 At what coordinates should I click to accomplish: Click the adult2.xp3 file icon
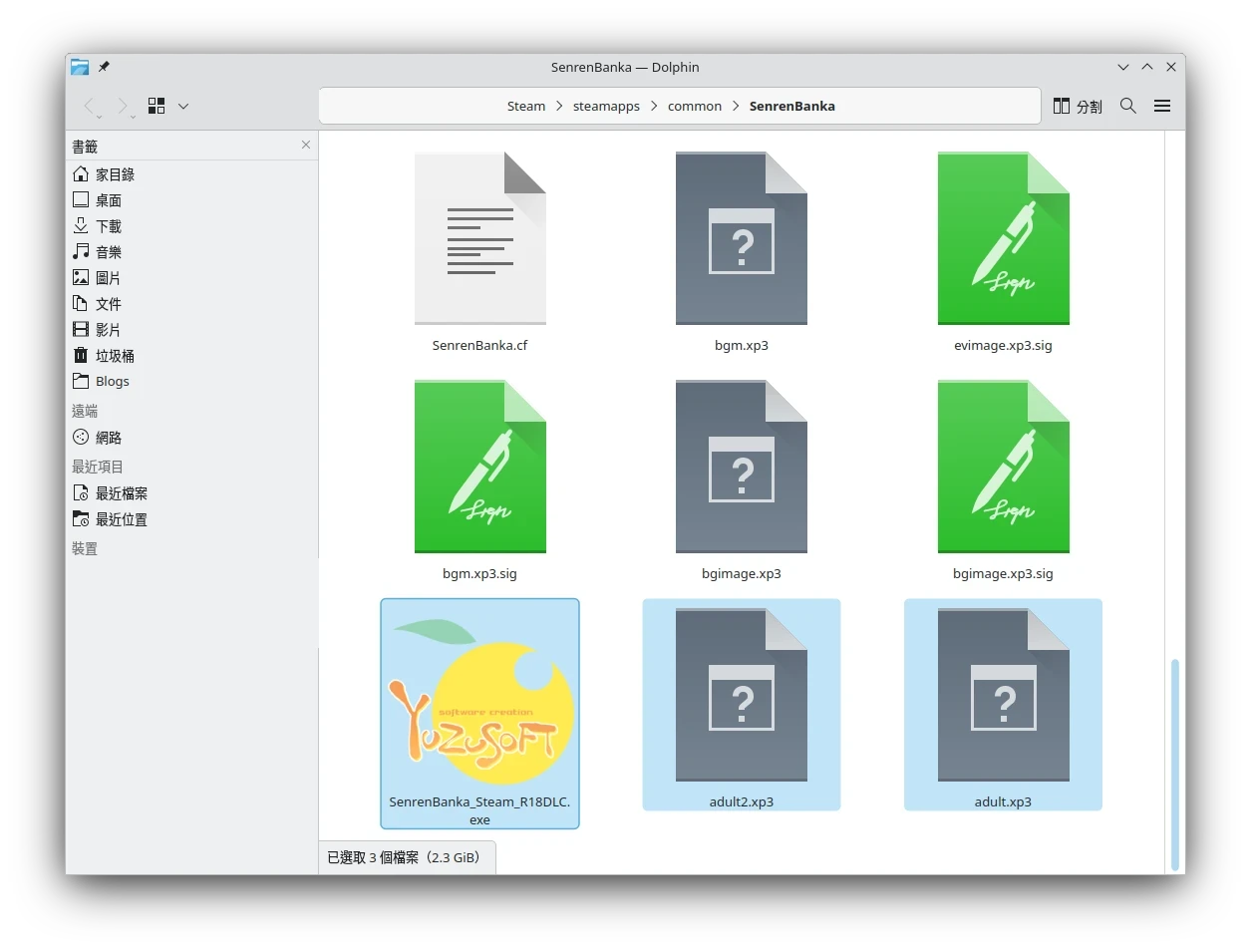(x=741, y=695)
